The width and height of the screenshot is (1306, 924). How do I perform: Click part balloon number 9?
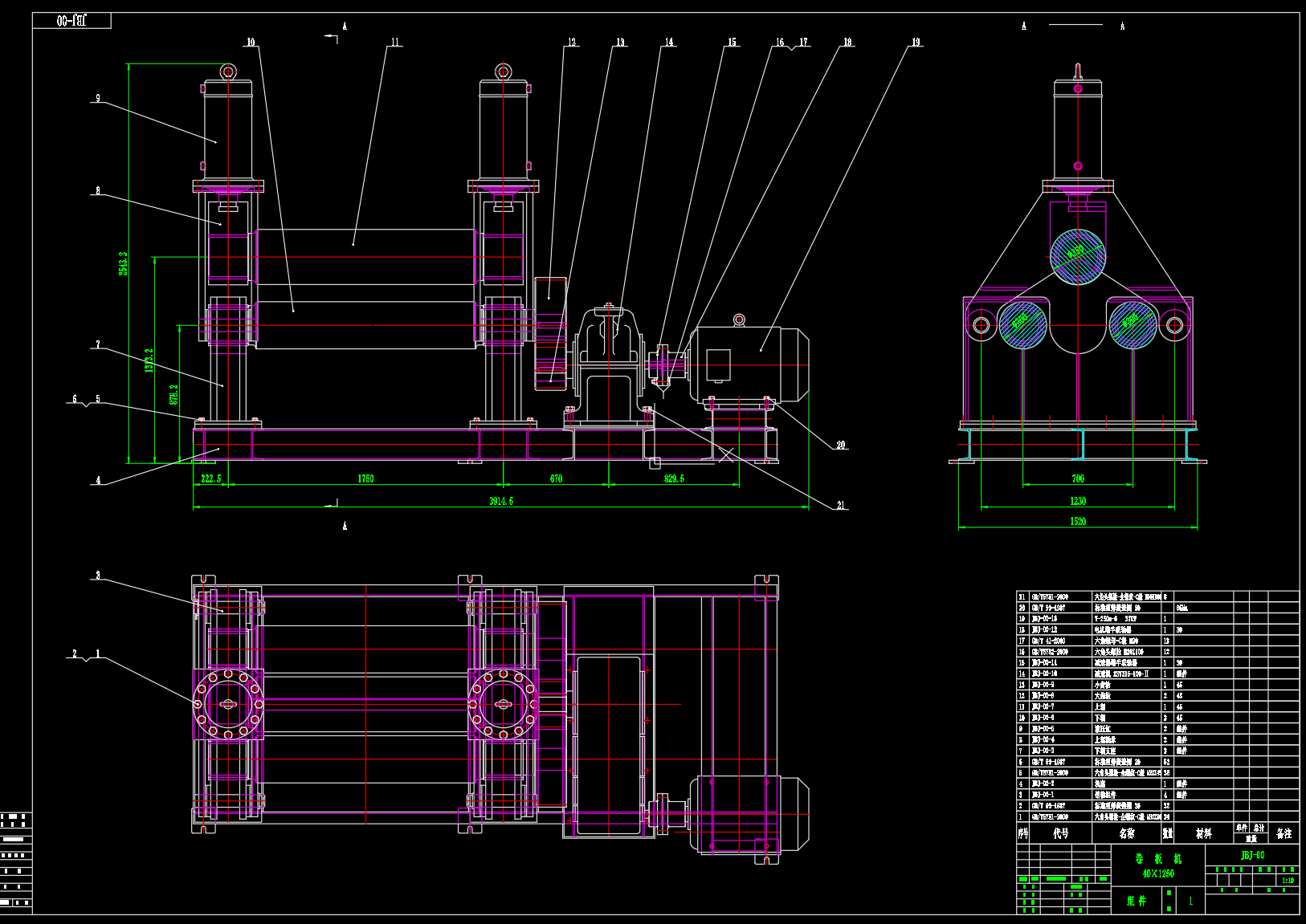(x=98, y=99)
